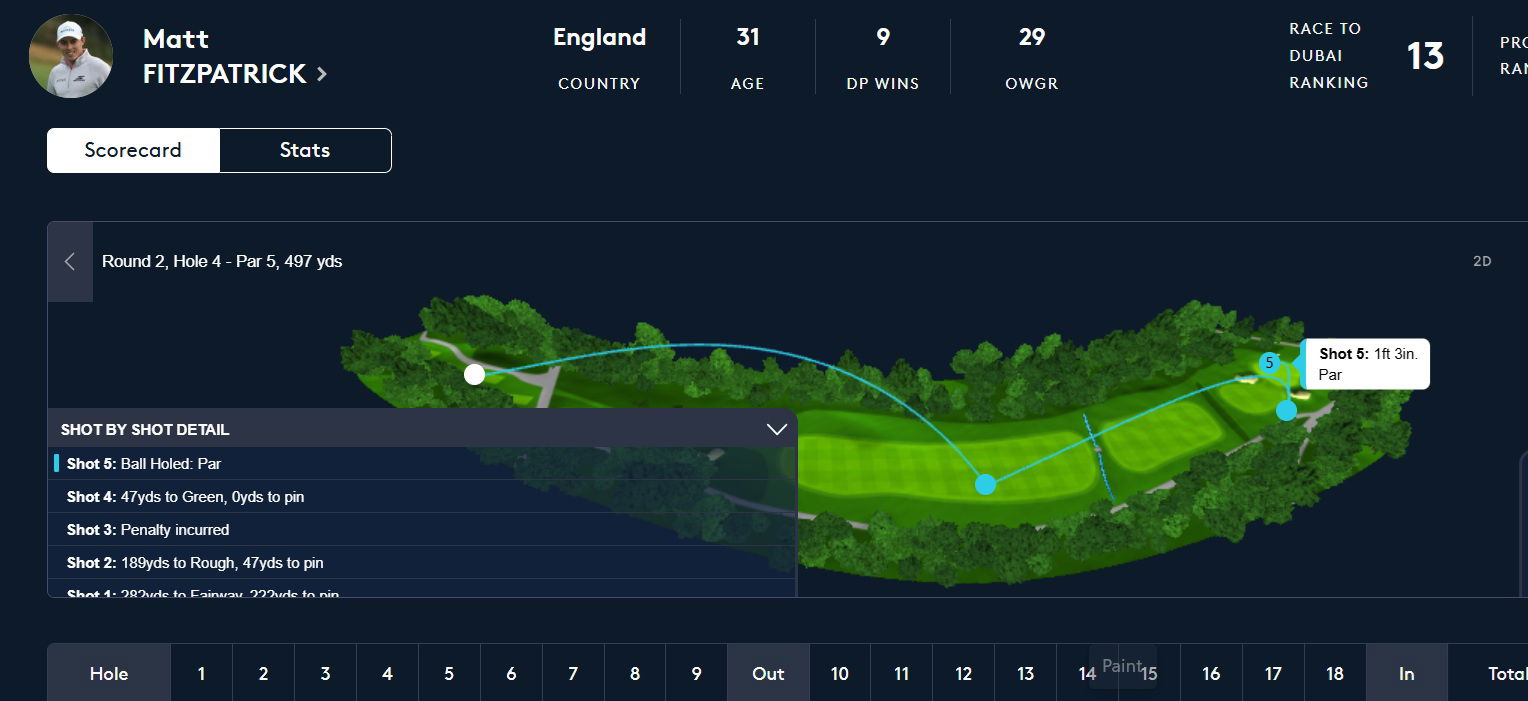The height and width of the screenshot is (701, 1528).
Task: Open Matt Fitzpatrick's profile photo
Action: point(71,56)
